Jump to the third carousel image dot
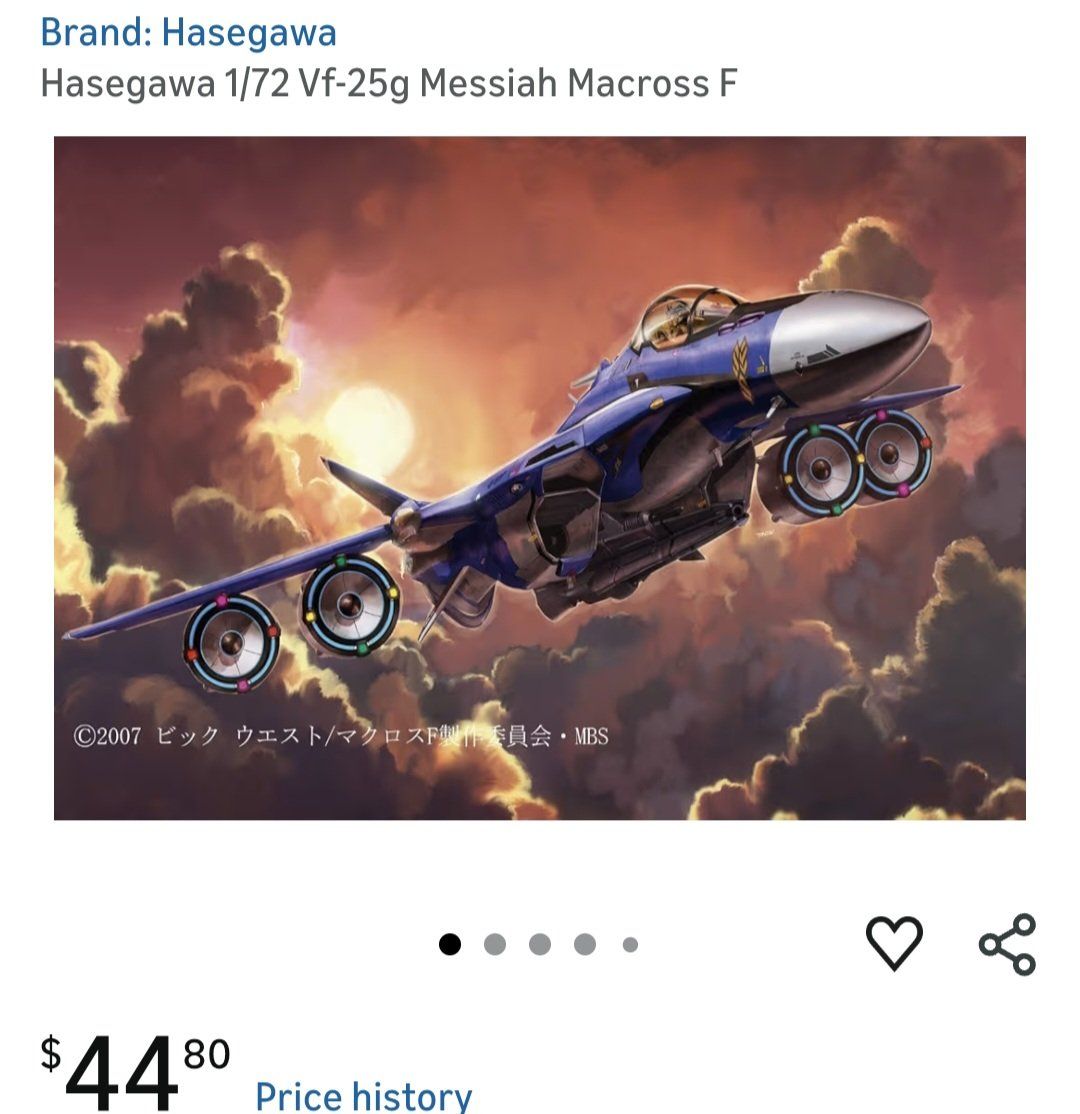Viewport: 1080px width, 1114px height. 540,944
